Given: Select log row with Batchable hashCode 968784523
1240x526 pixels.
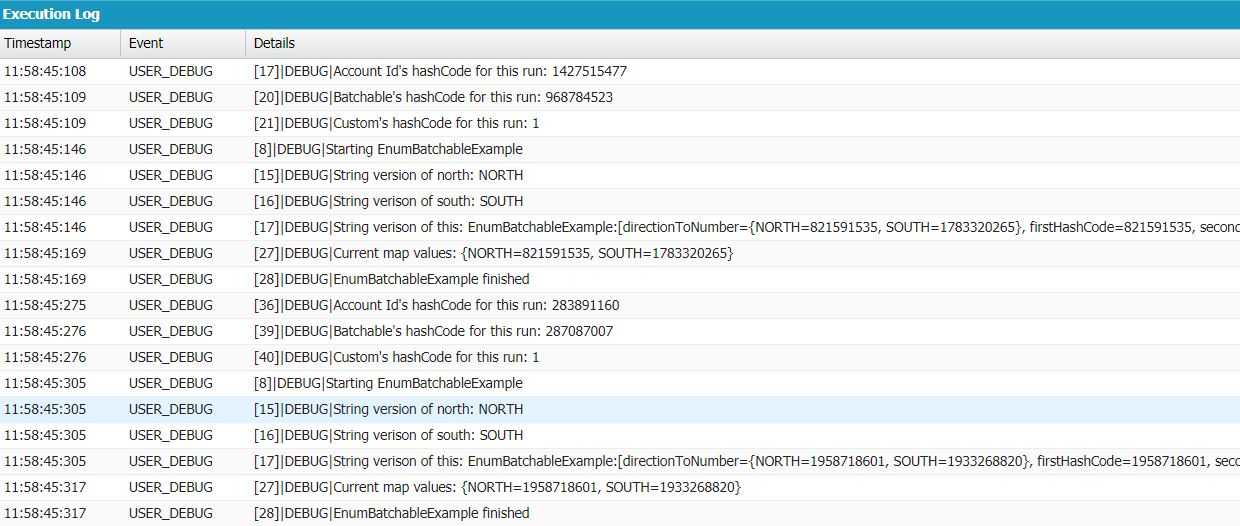Looking at the screenshot, I should pyautogui.click(x=620, y=97).
